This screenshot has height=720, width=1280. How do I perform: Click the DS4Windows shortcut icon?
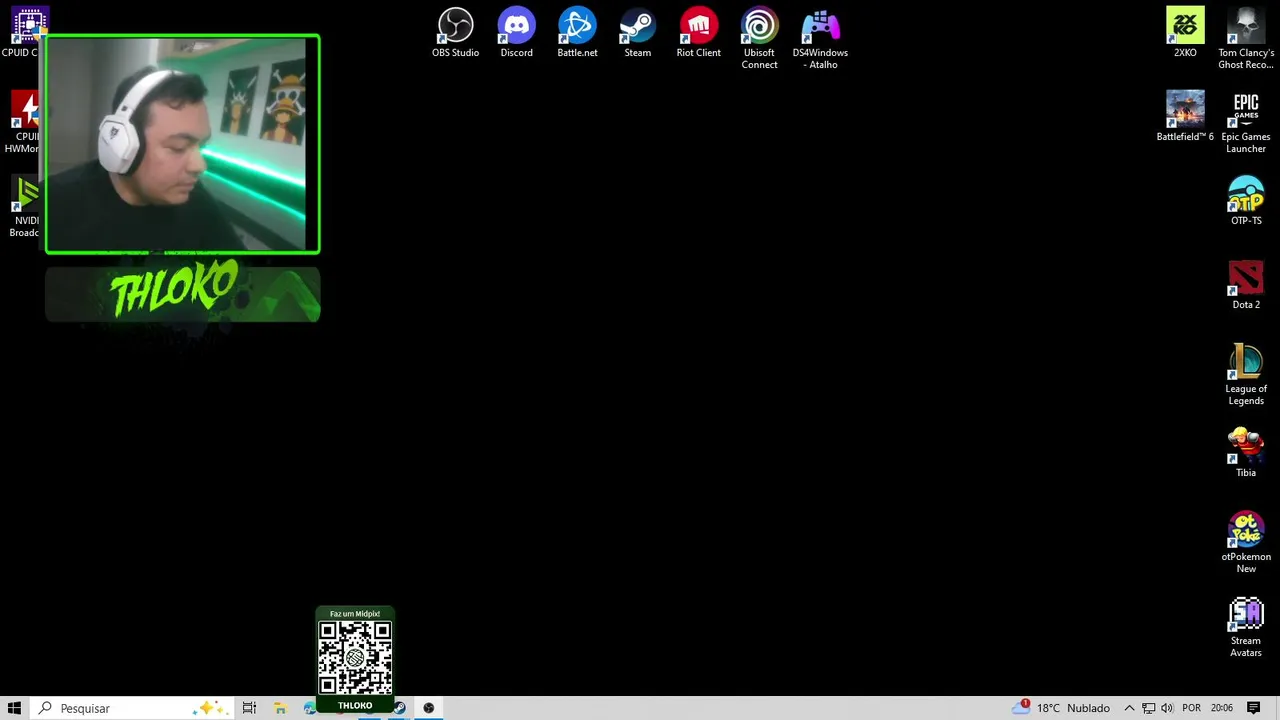click(x=820, y=39)
